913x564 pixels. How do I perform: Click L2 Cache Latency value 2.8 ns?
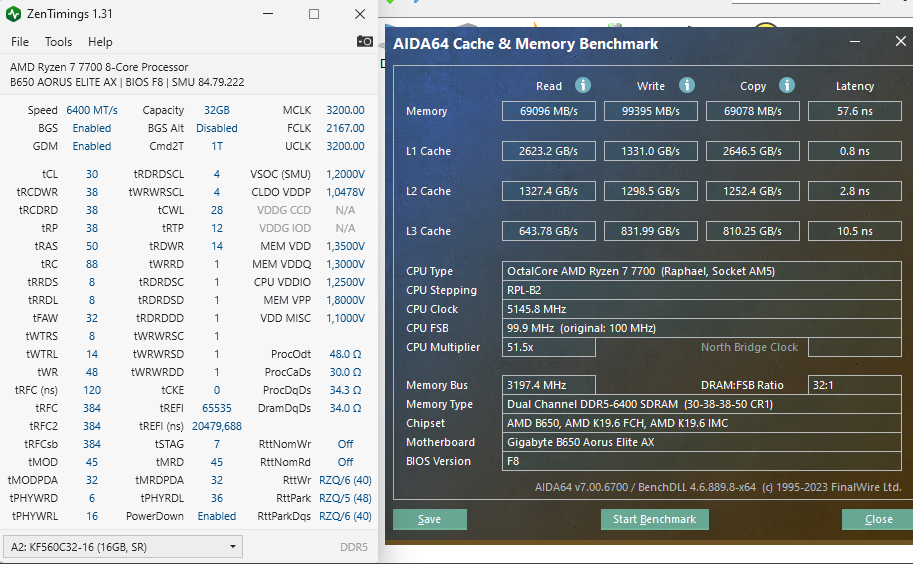(855, 191)
